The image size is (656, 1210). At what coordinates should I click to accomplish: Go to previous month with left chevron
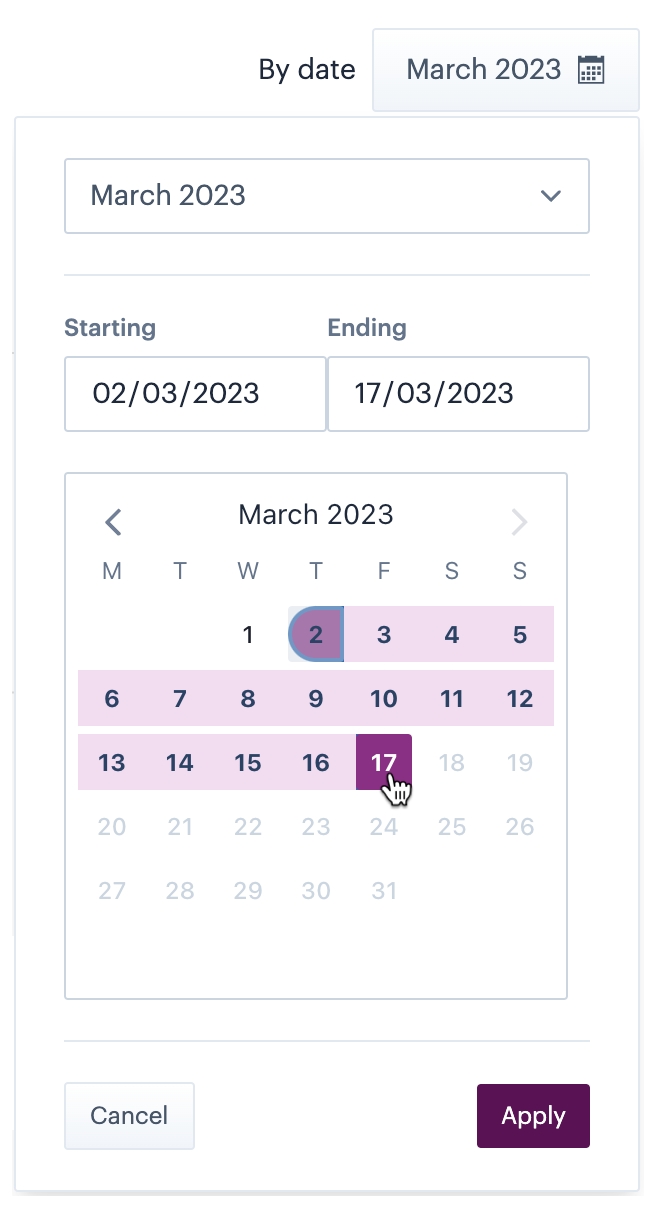[x=113, y=521]
